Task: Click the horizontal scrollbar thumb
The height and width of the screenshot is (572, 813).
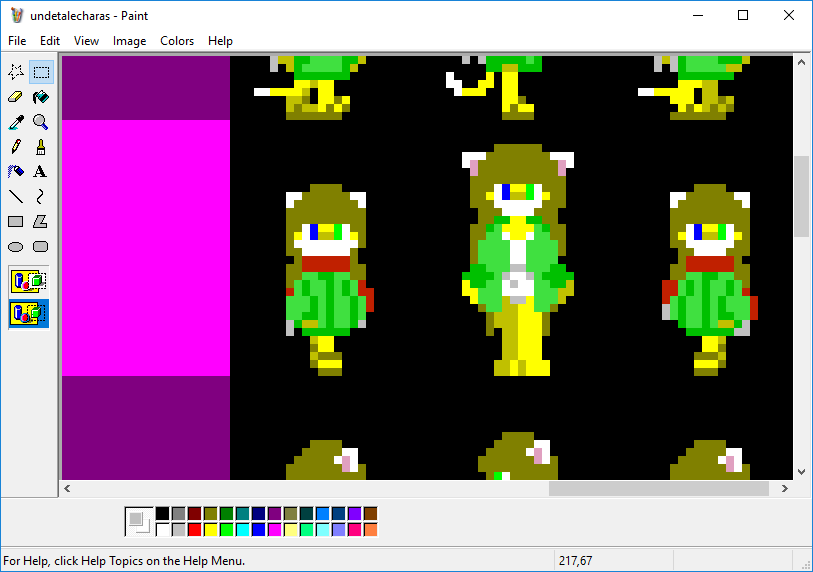Action: click(x=658, y=489)
